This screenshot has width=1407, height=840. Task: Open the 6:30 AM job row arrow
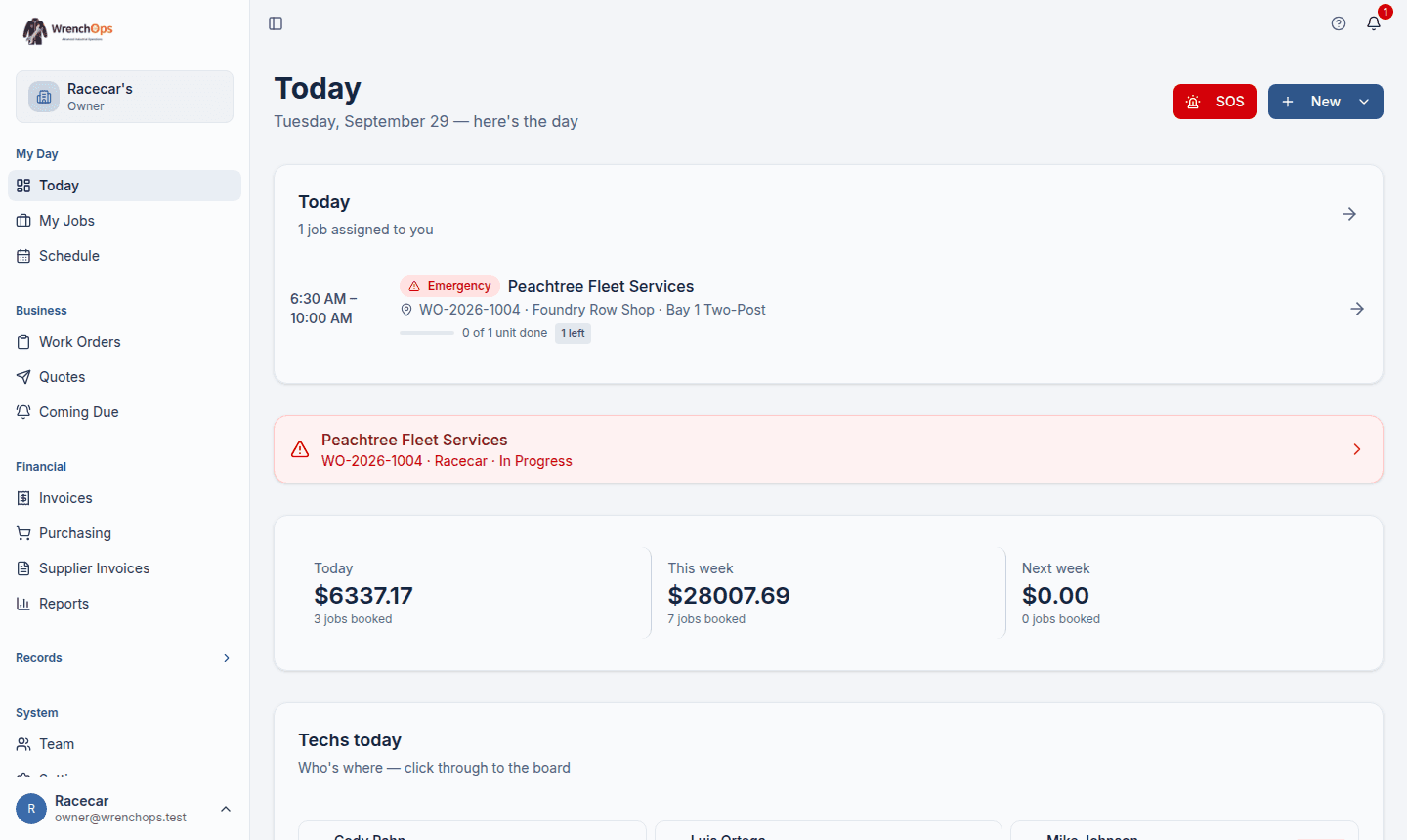(1357, 309)
